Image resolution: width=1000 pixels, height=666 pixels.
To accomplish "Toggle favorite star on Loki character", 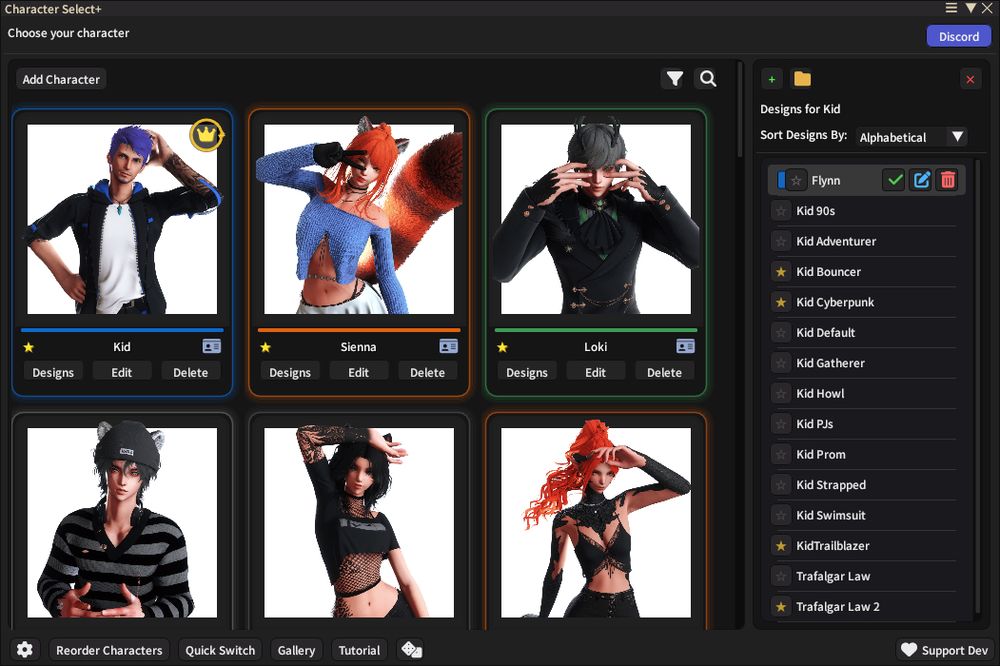I will coord(503,347).
